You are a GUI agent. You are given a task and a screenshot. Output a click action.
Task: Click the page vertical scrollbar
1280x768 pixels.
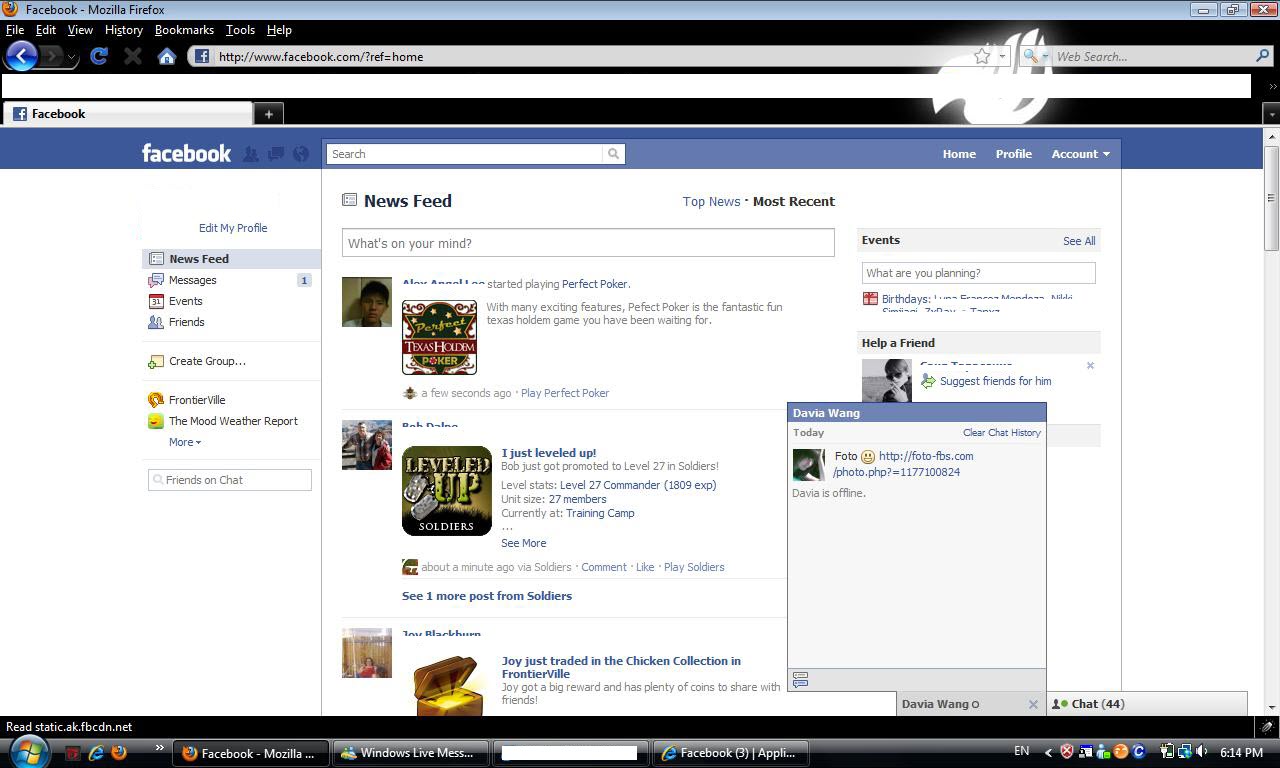click(1271, 200)
